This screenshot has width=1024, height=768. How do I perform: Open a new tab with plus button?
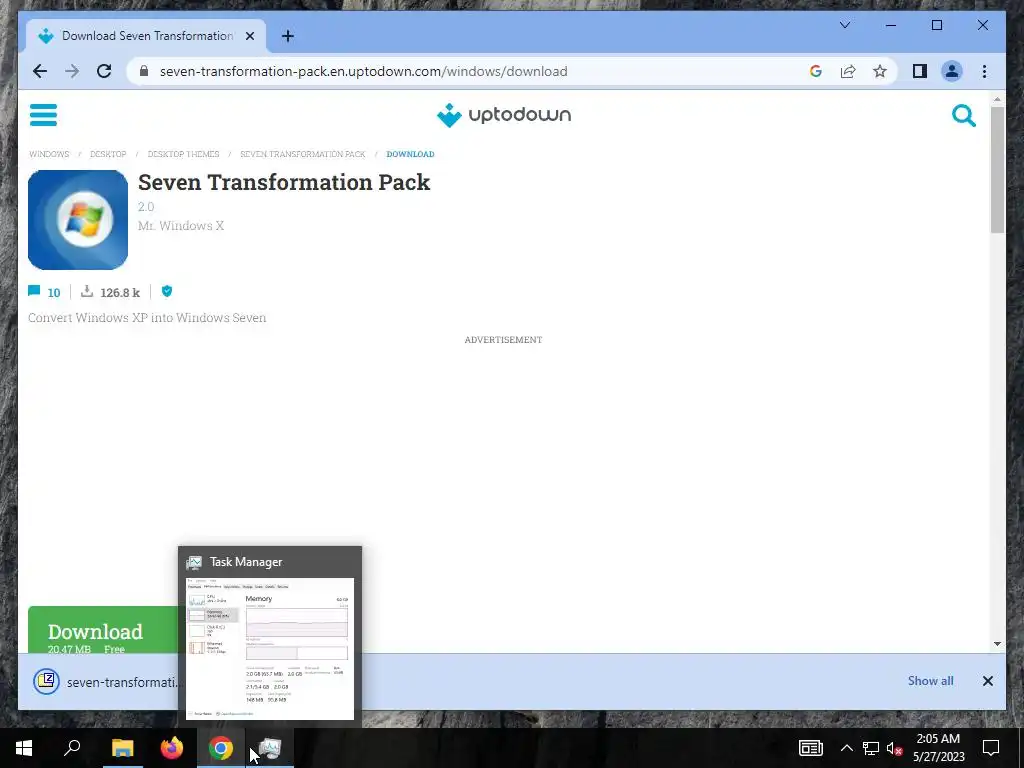click(x=287, y=36)
